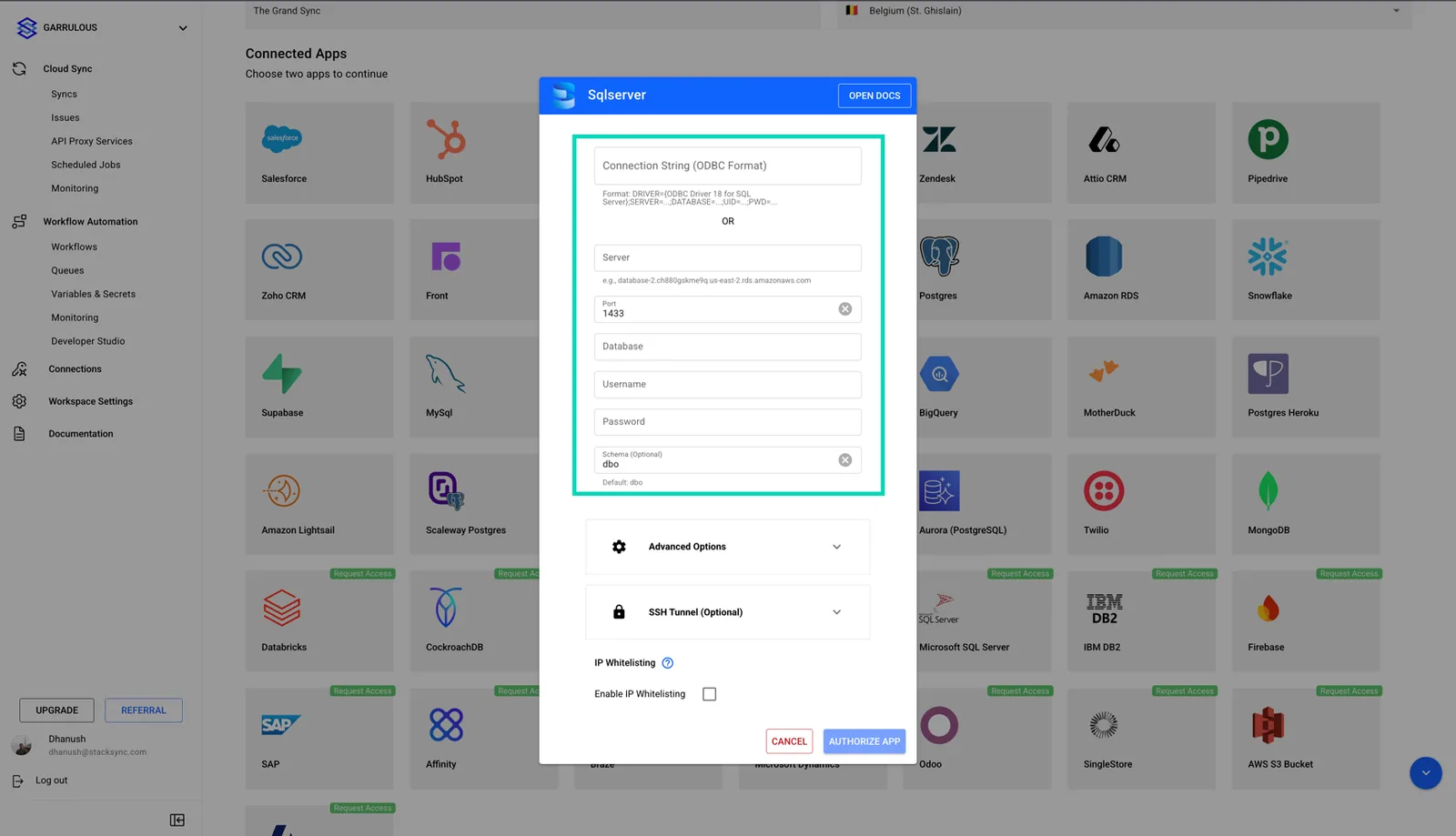This screenshot has height=836, width=1456.
Task: Focus the Server input field
Action: point(727,257)
